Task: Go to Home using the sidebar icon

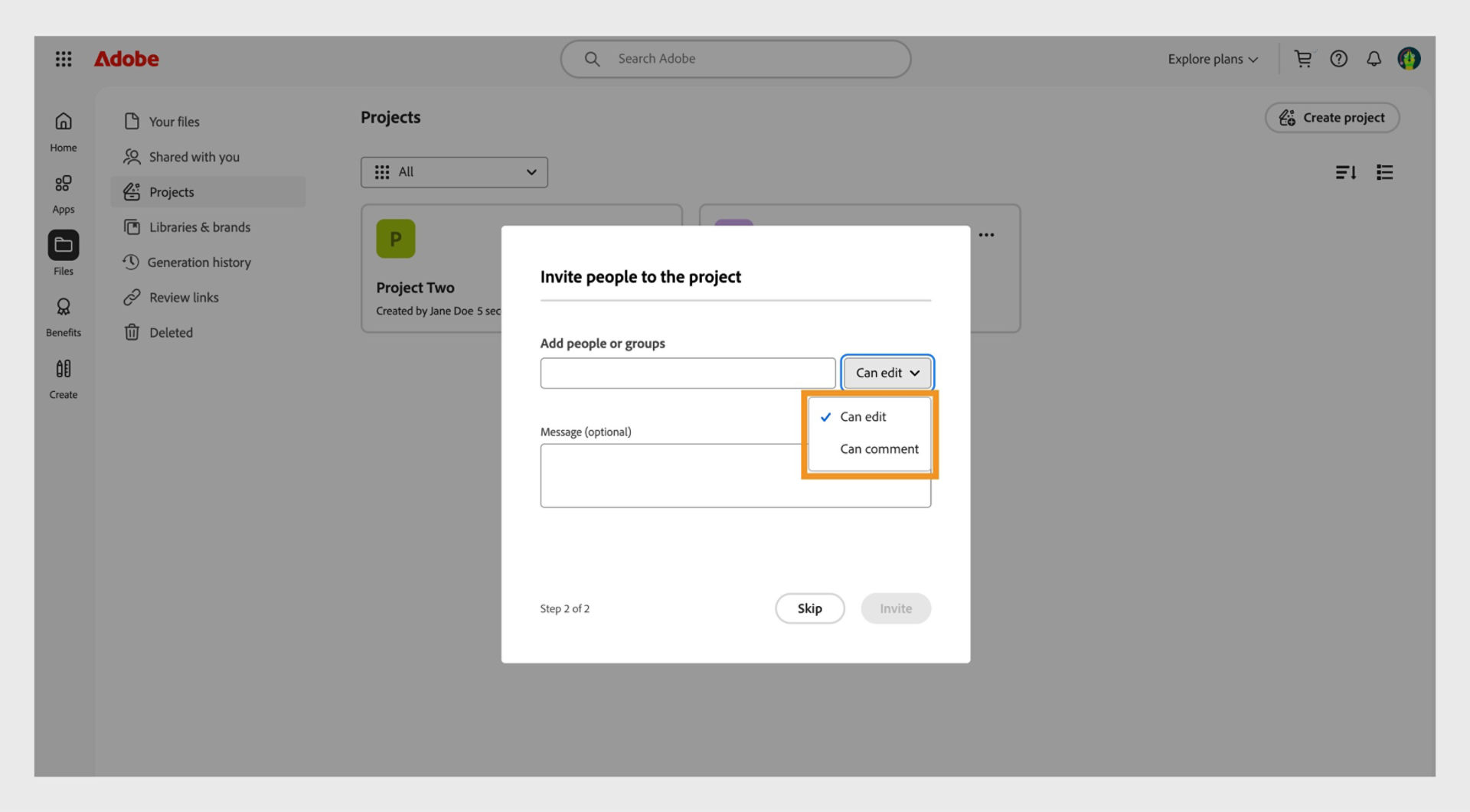Action: tap(63, 130)
